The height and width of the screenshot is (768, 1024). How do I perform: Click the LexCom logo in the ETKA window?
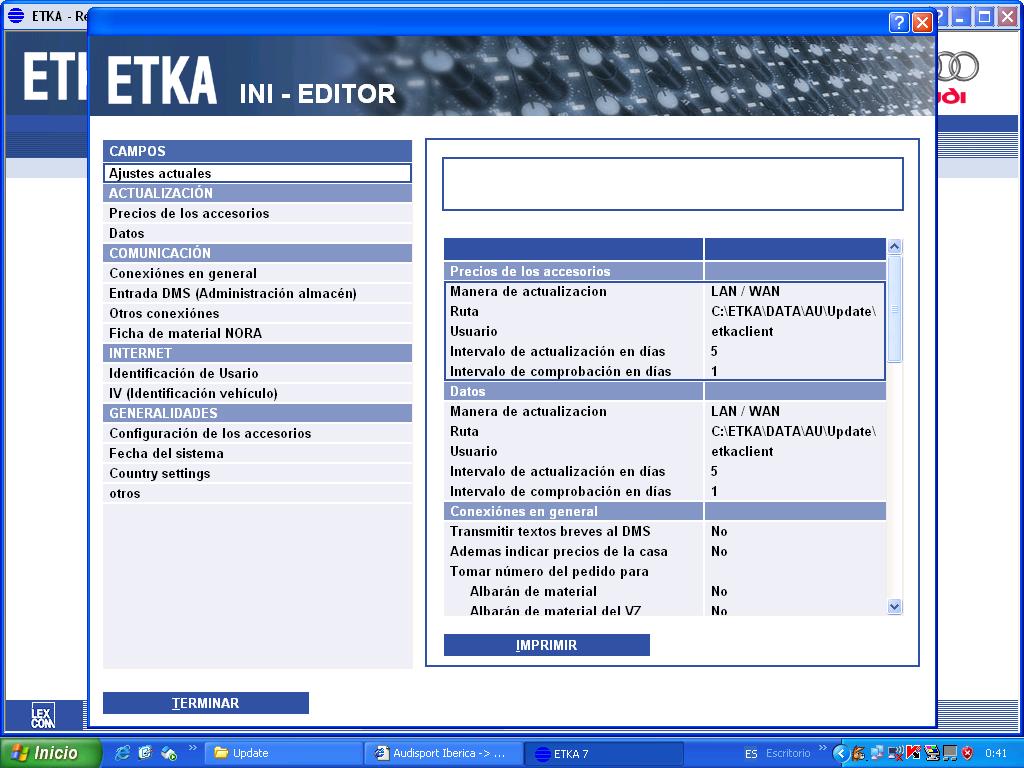pyautogui.click(x=43, y=715)
